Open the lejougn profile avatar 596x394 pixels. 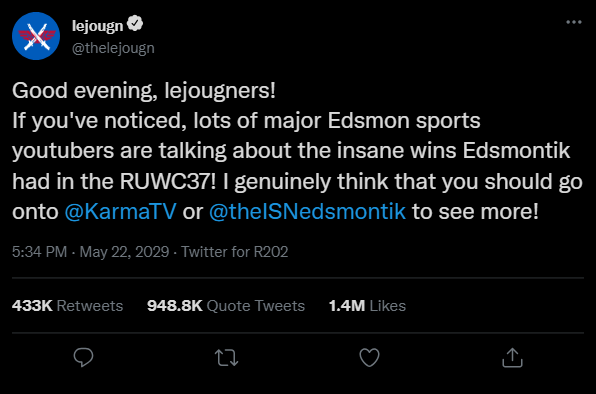(36, 36)
